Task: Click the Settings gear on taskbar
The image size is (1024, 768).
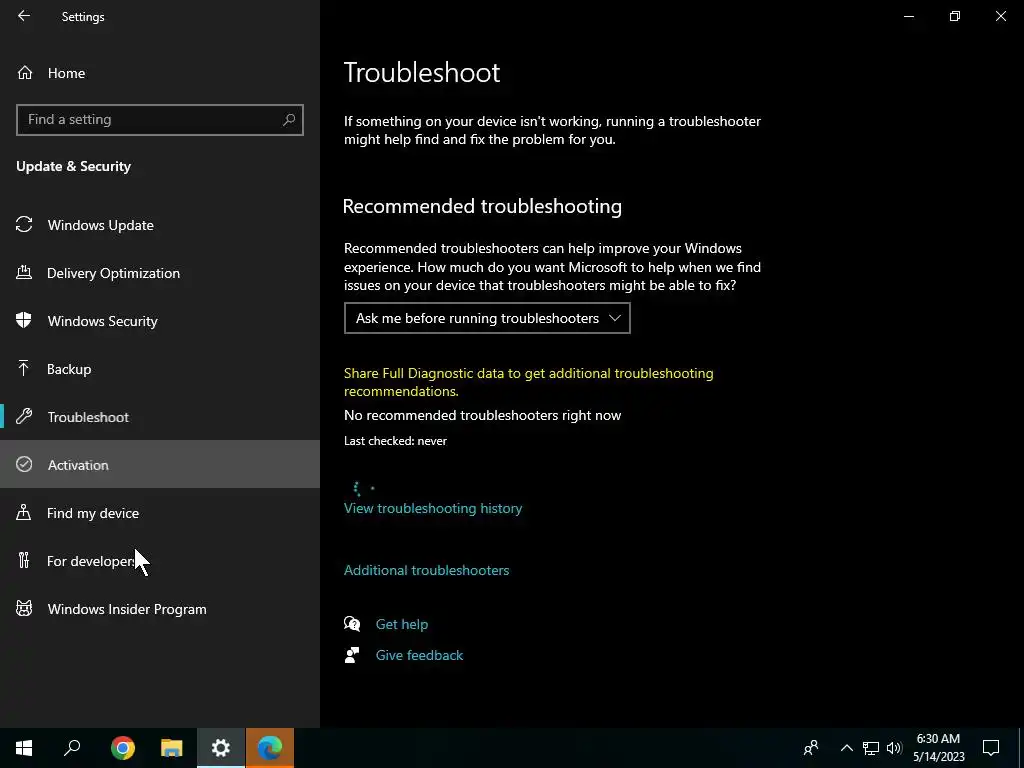Action: tap(221, 748)
